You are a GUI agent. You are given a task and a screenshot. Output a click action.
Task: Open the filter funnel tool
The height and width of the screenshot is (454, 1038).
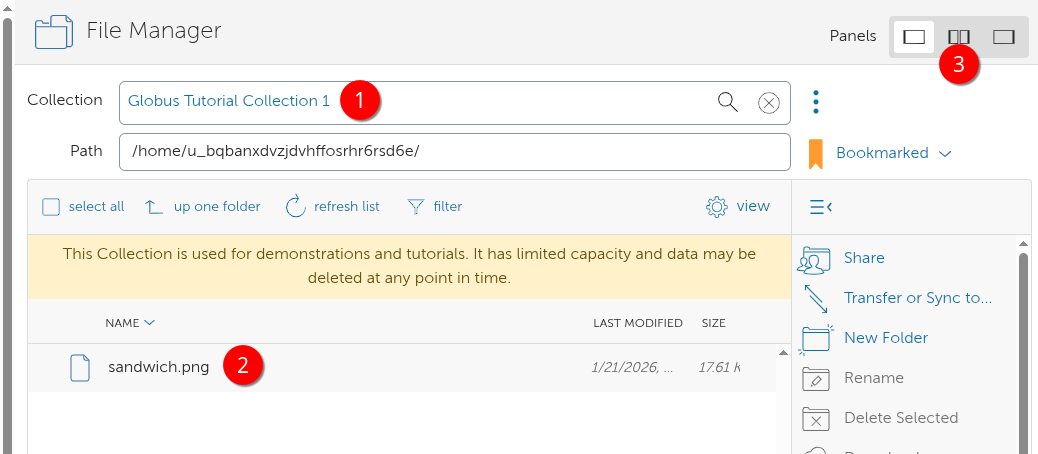coord(416,207)
